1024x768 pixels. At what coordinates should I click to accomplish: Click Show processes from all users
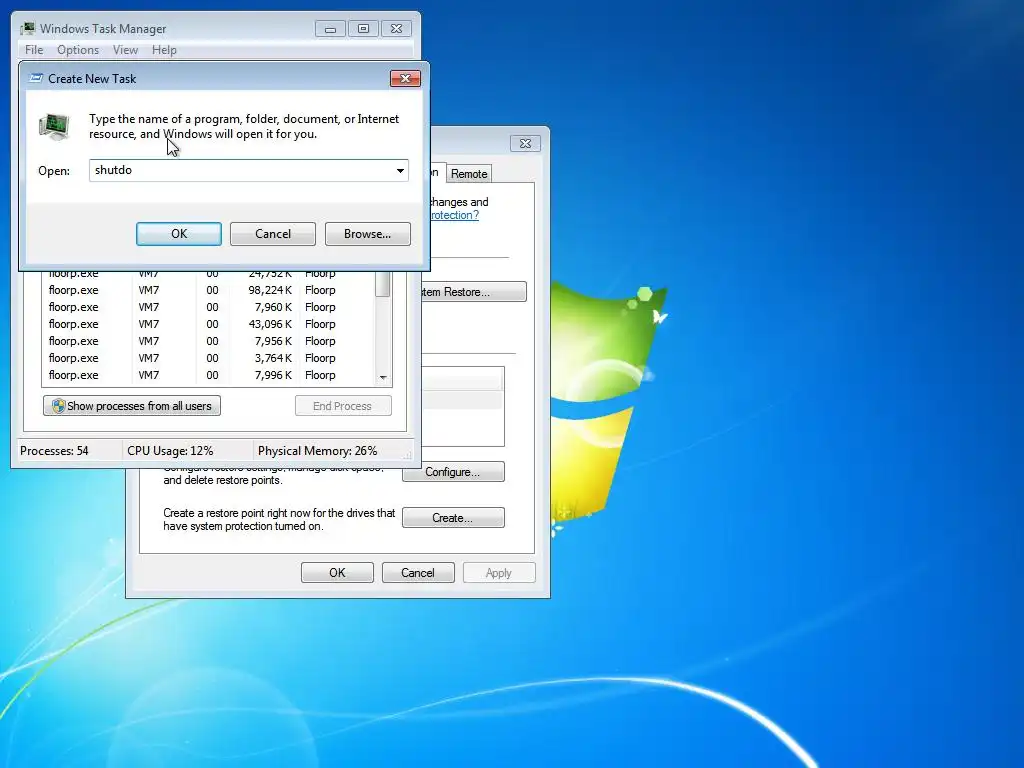coord(132,406)
